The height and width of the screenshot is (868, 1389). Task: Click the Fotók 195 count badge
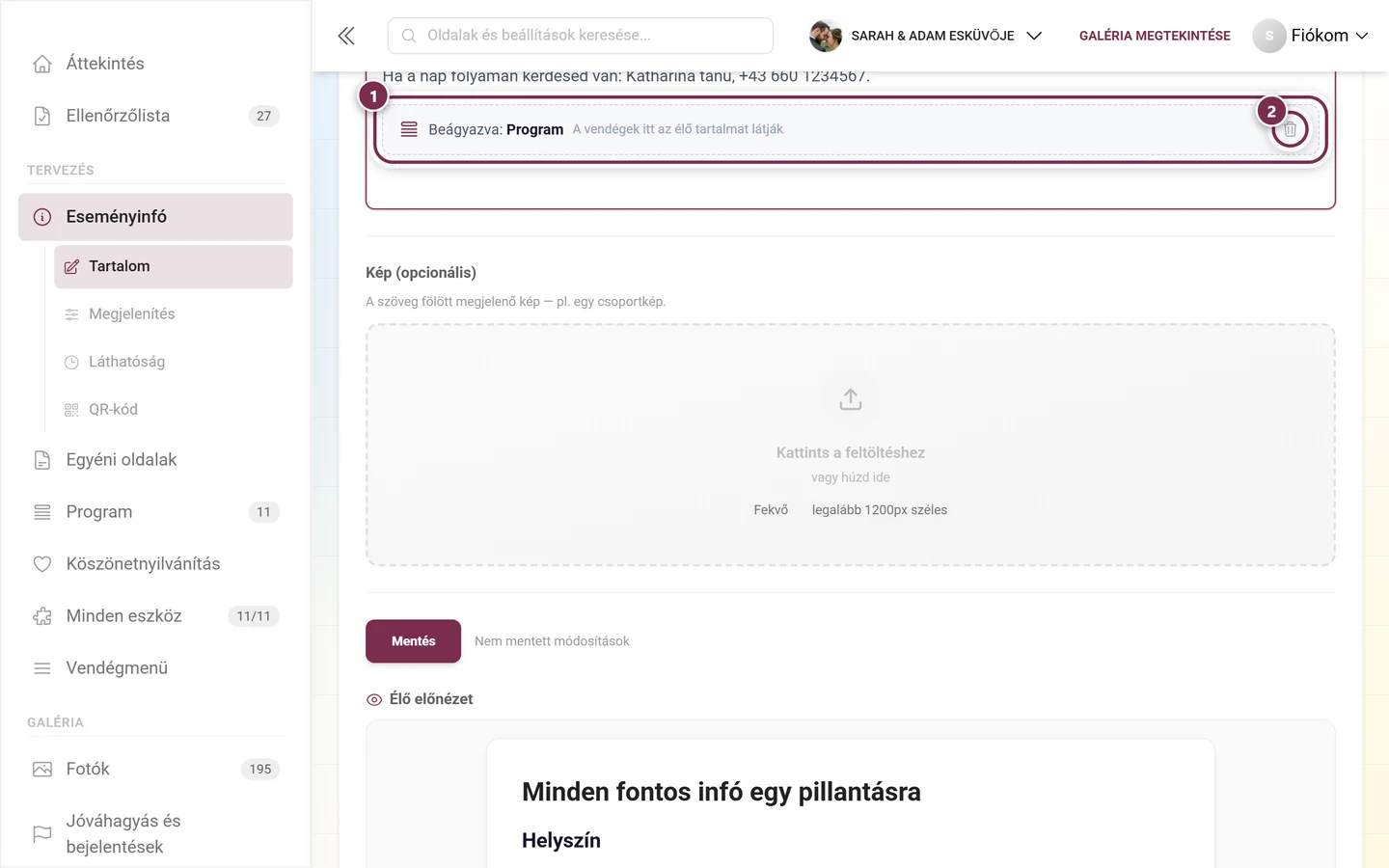point(260,770)
